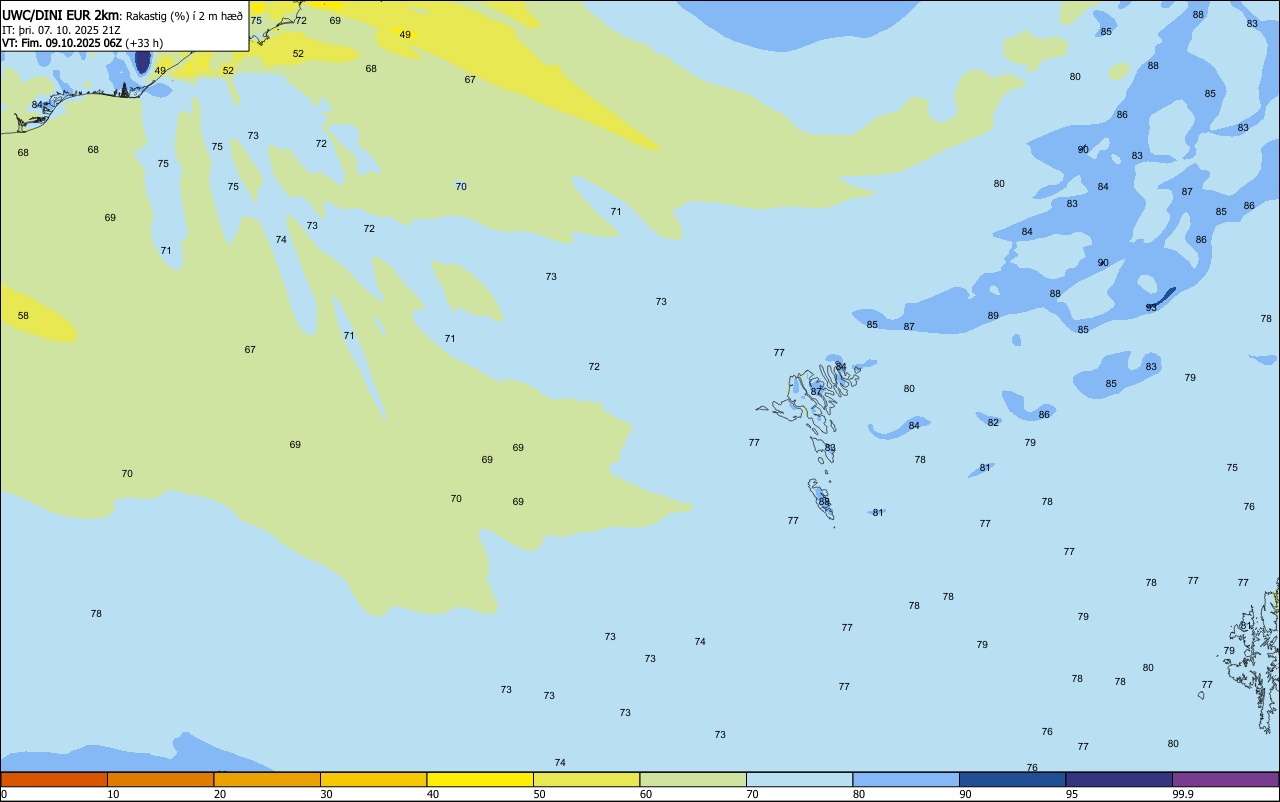Choose the 30–40 golden legend swatch
The width and height of the screenshot is (1280, 802).
tap(373, 779)
